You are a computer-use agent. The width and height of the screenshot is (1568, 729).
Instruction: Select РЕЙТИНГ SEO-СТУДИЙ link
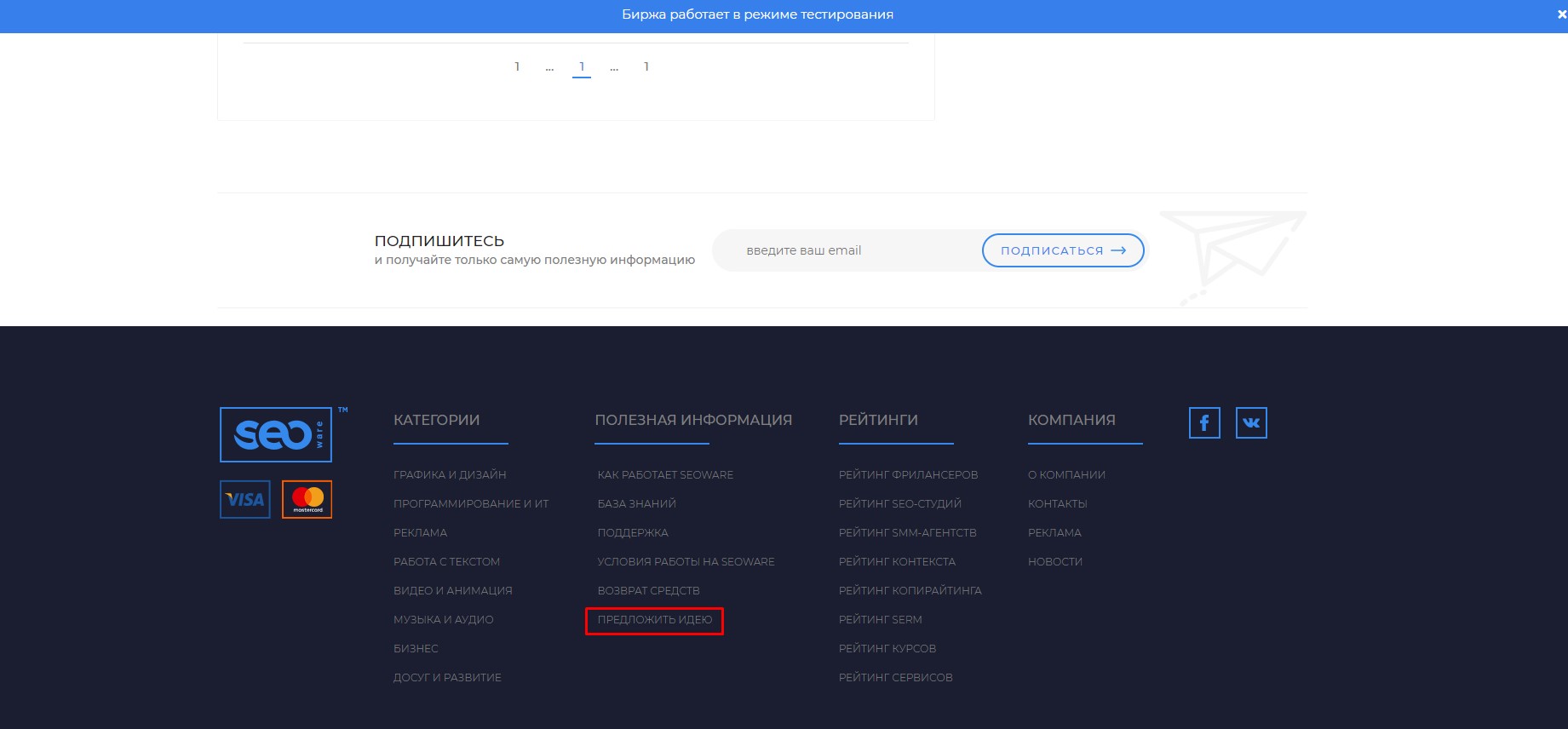coord(899,504)
